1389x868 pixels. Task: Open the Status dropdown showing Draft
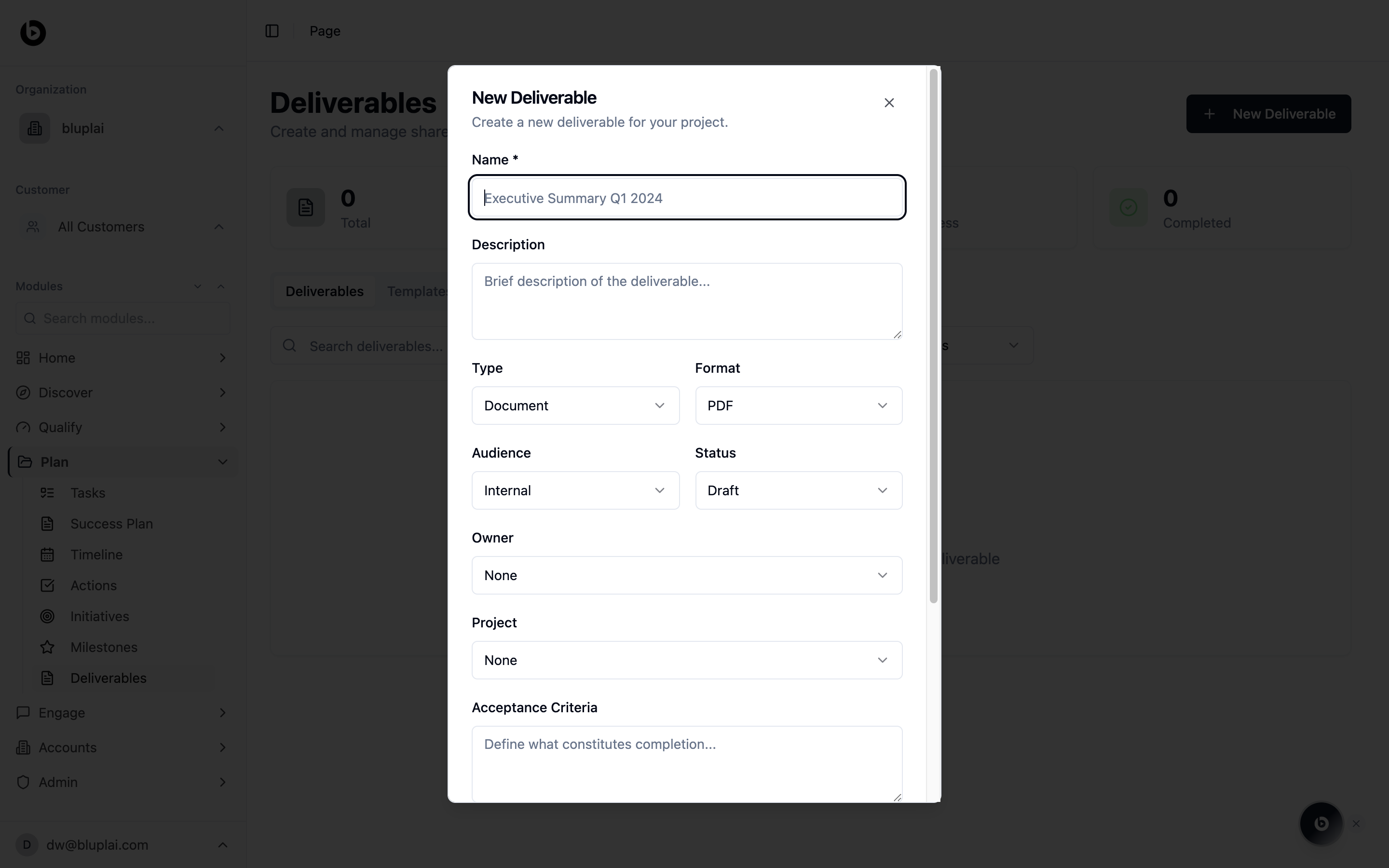(x=798, y=491)
